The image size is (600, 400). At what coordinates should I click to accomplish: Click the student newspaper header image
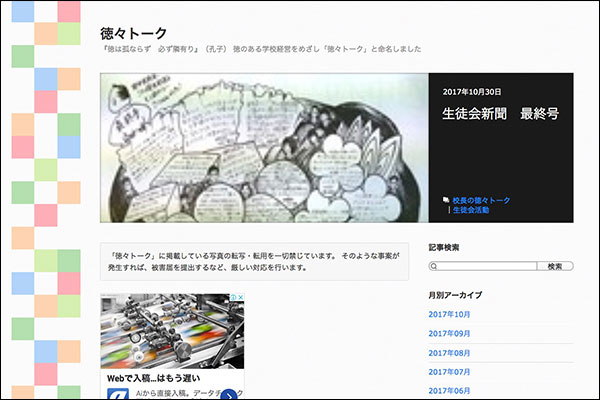coord(264,147)
